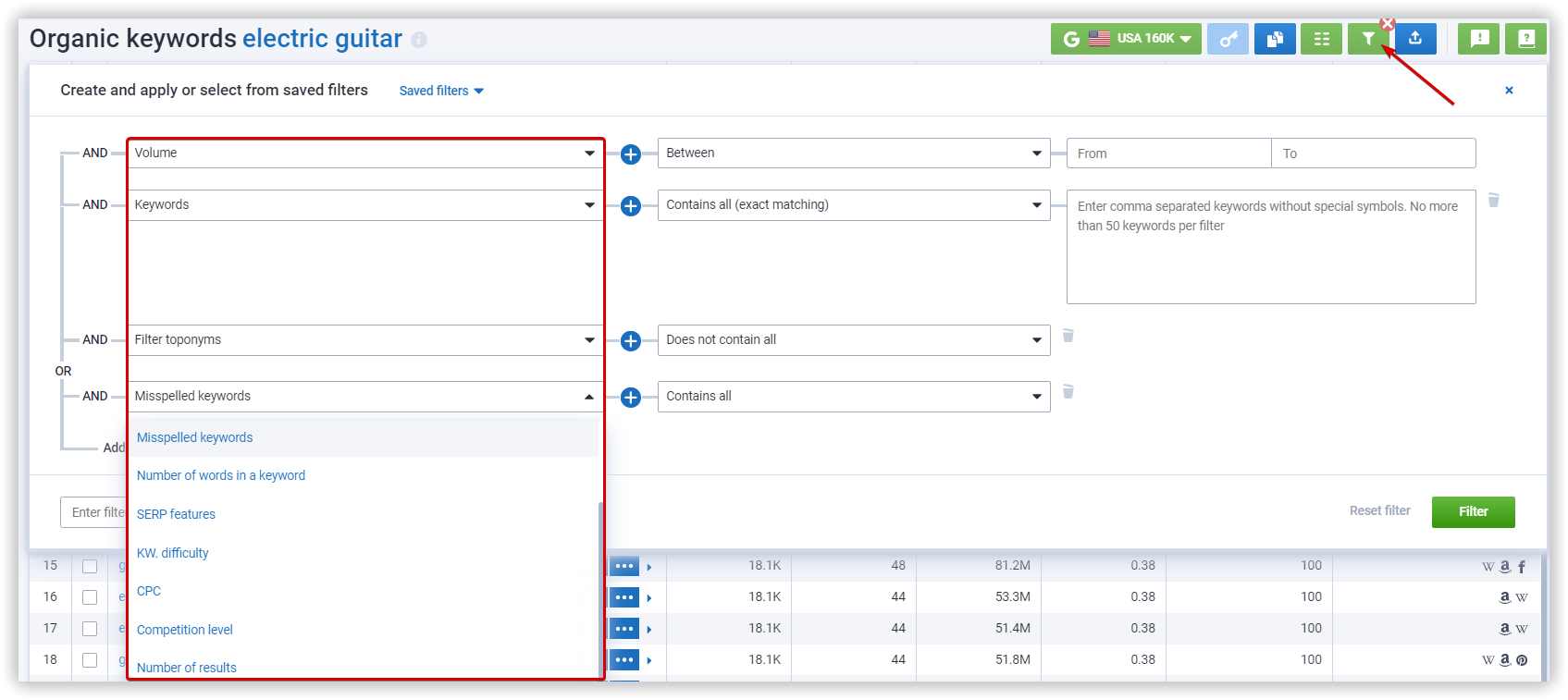Open the feedback exclamation bubble icon

pos(1478,39)
